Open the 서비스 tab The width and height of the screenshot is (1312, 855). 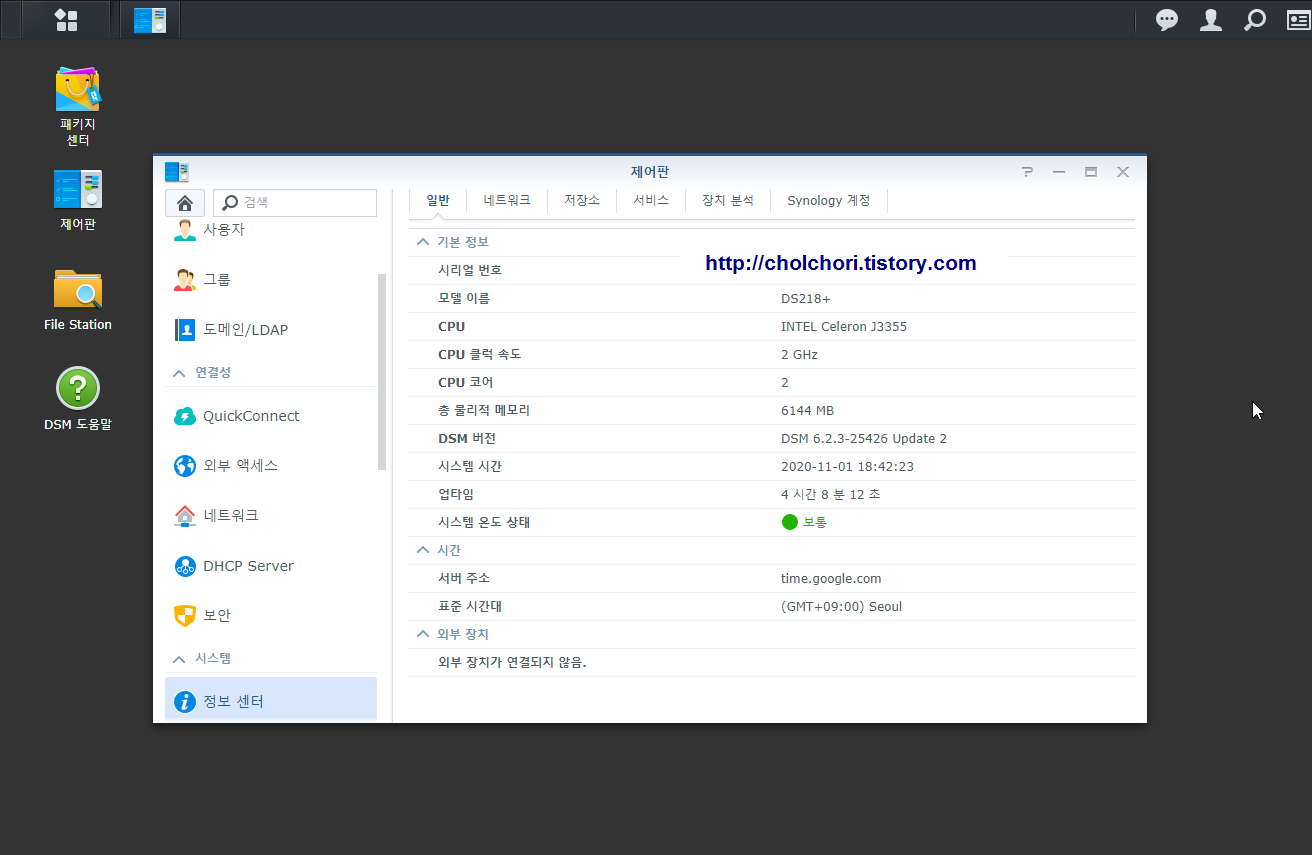point(651,201)
